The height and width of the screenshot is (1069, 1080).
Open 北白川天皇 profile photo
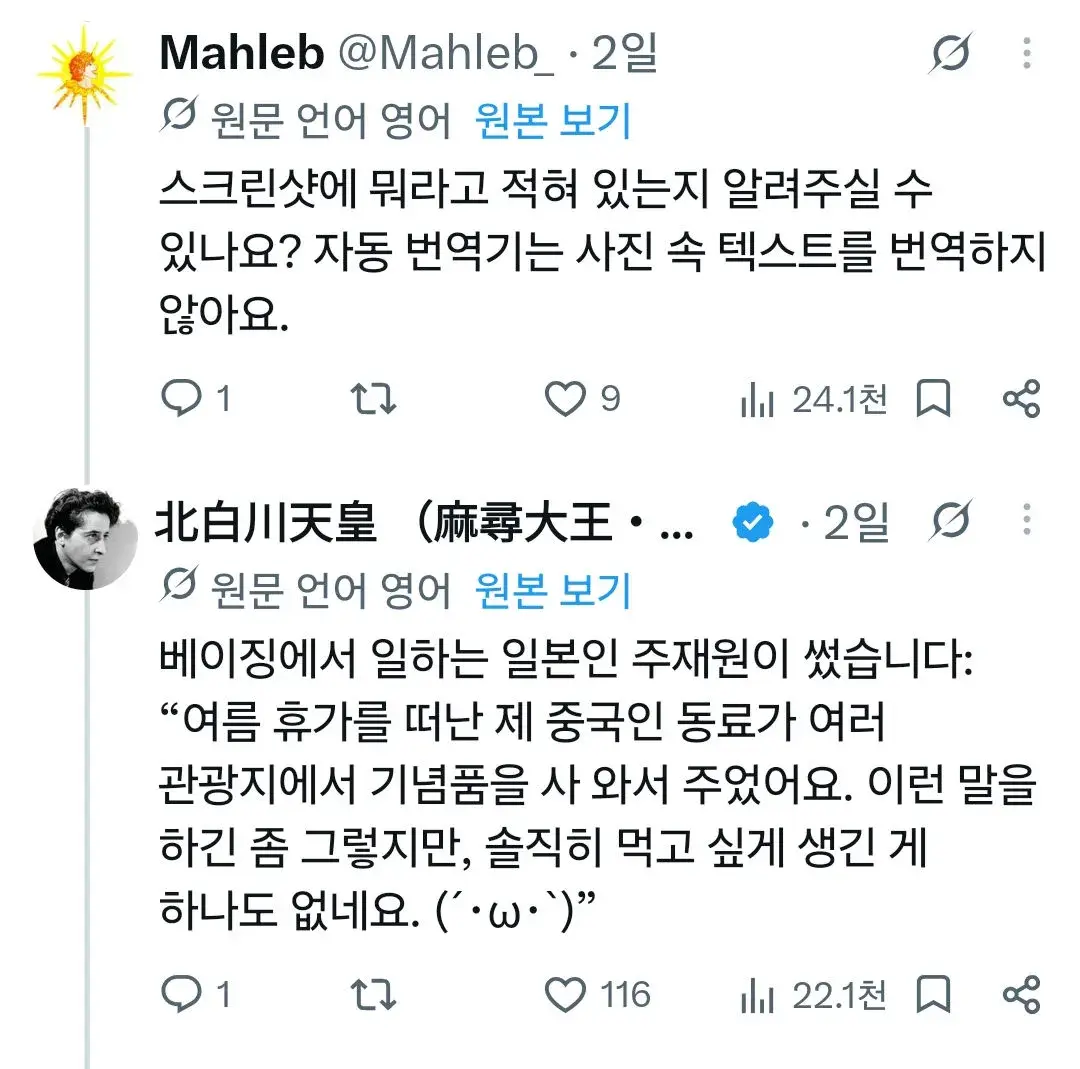coord(85,538)
